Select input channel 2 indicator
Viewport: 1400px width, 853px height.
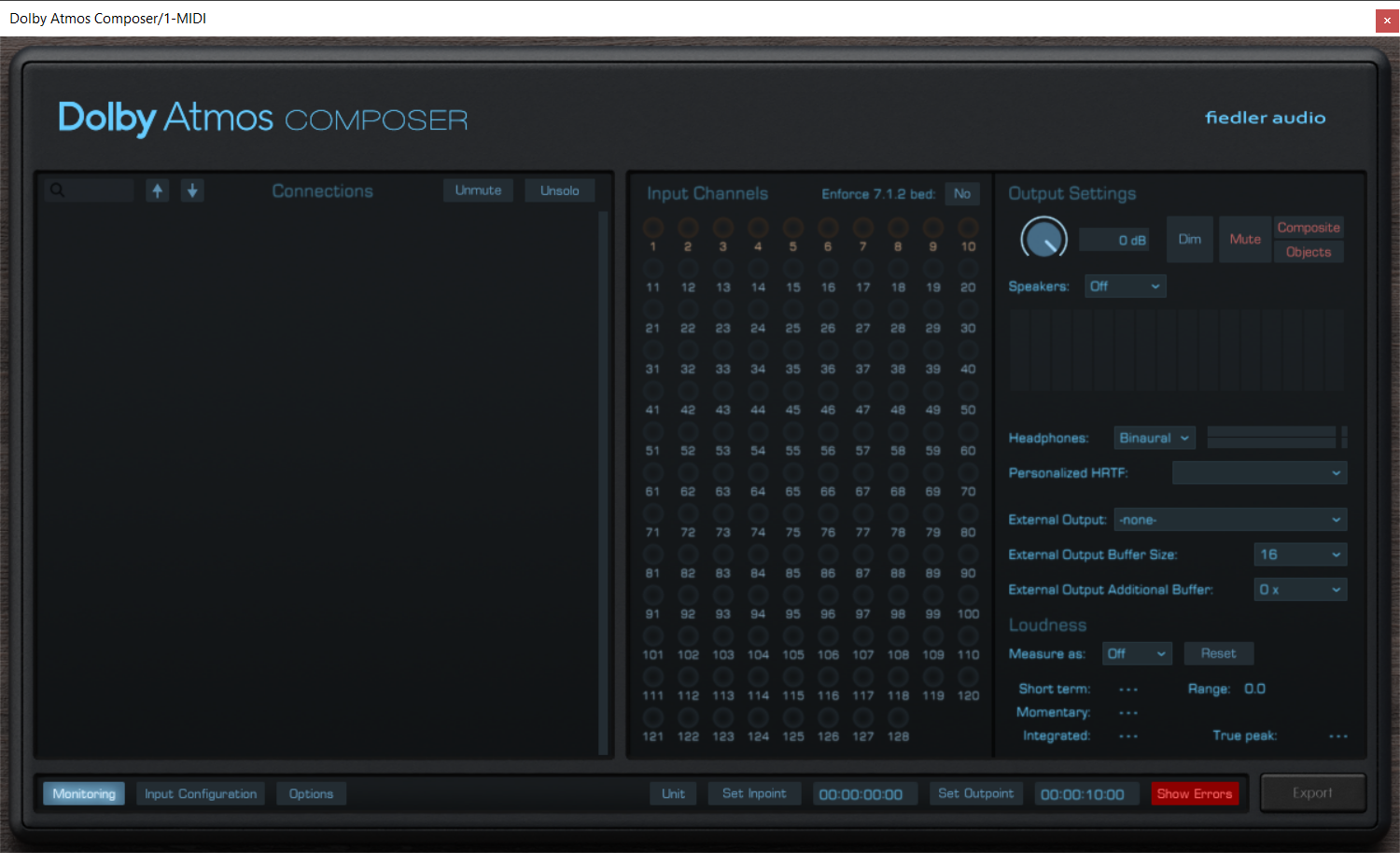[688, 227]
